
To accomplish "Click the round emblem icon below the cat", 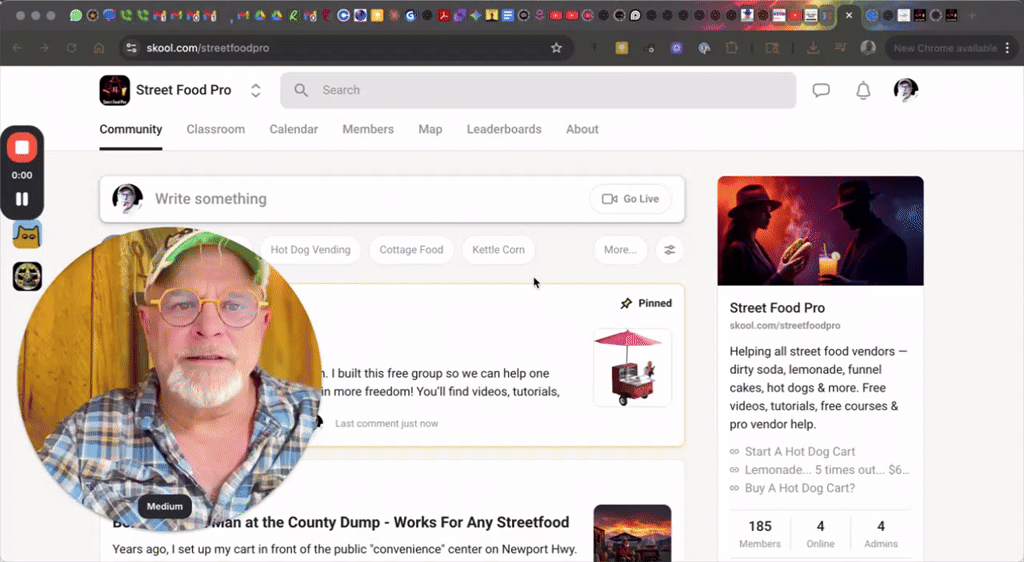I will (x=27, y=277).
